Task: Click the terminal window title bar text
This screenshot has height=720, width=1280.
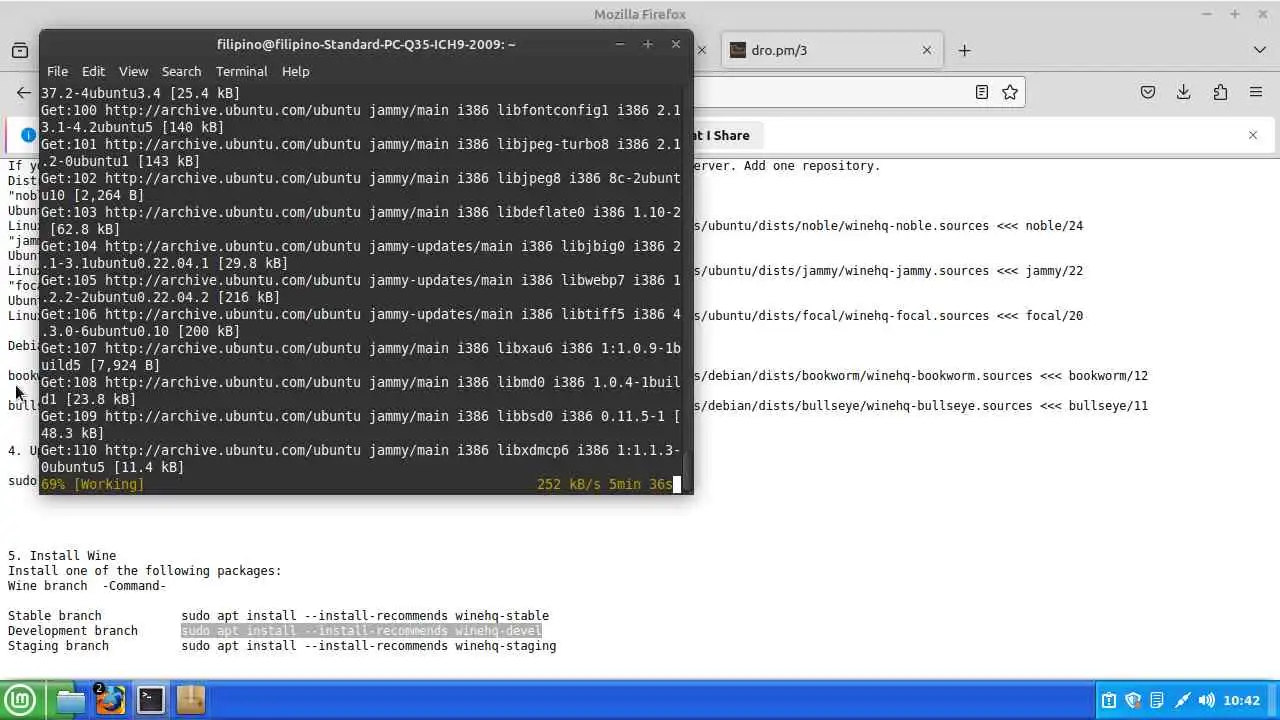Action: point(366,44)
